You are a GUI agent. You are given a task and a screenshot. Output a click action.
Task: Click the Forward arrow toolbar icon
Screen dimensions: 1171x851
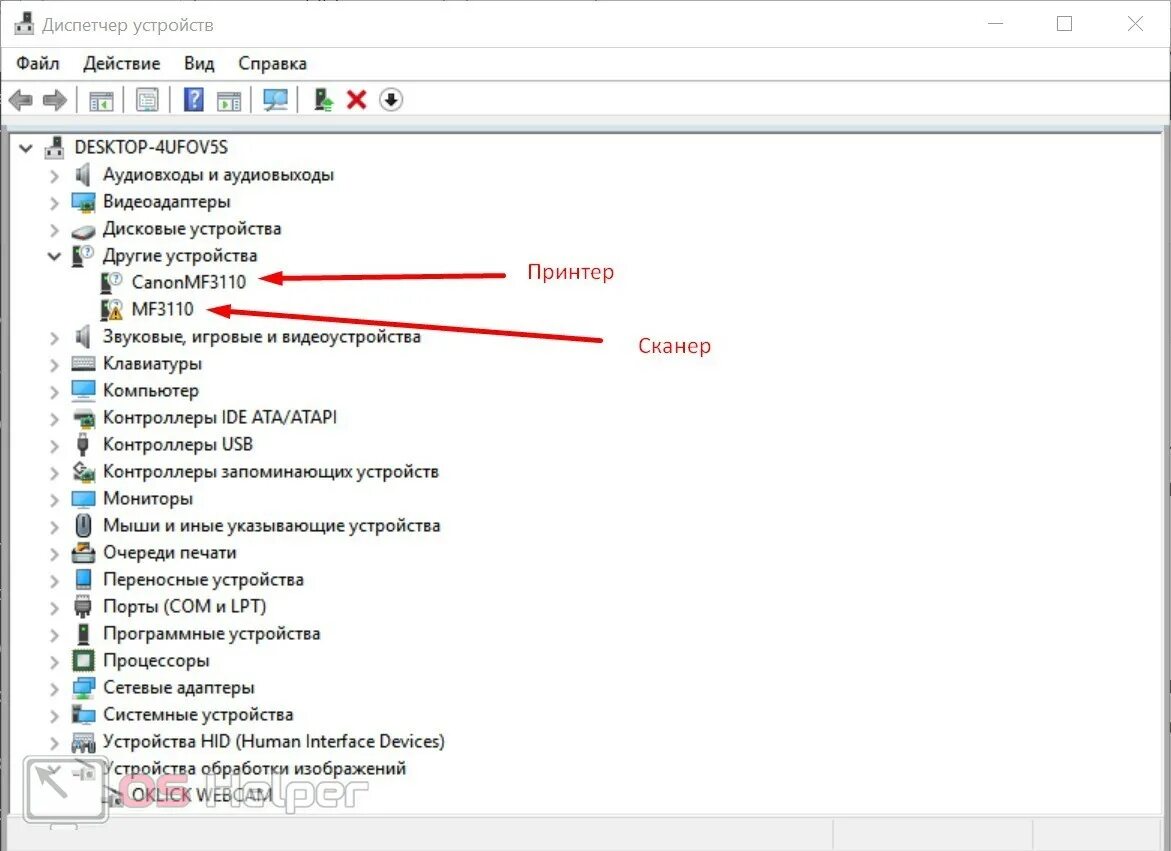55,99
